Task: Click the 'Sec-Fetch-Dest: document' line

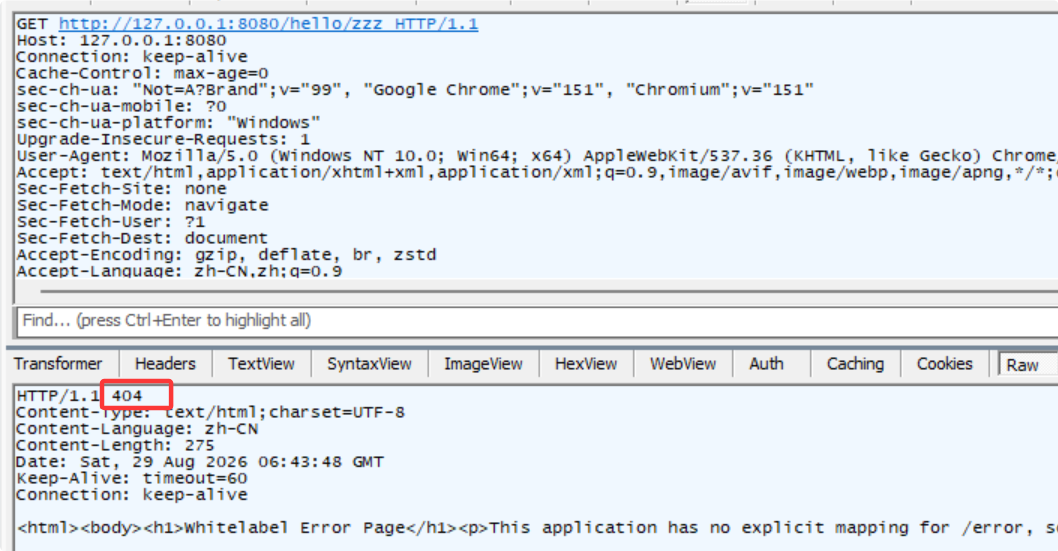Action: tap(142, 239)
